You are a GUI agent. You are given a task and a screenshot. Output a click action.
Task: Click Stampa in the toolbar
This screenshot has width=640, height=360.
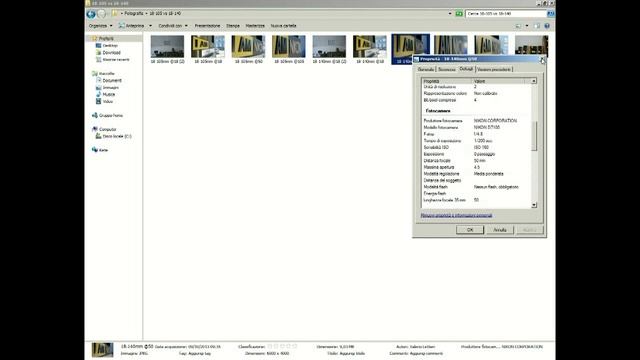tap(233, 26)
